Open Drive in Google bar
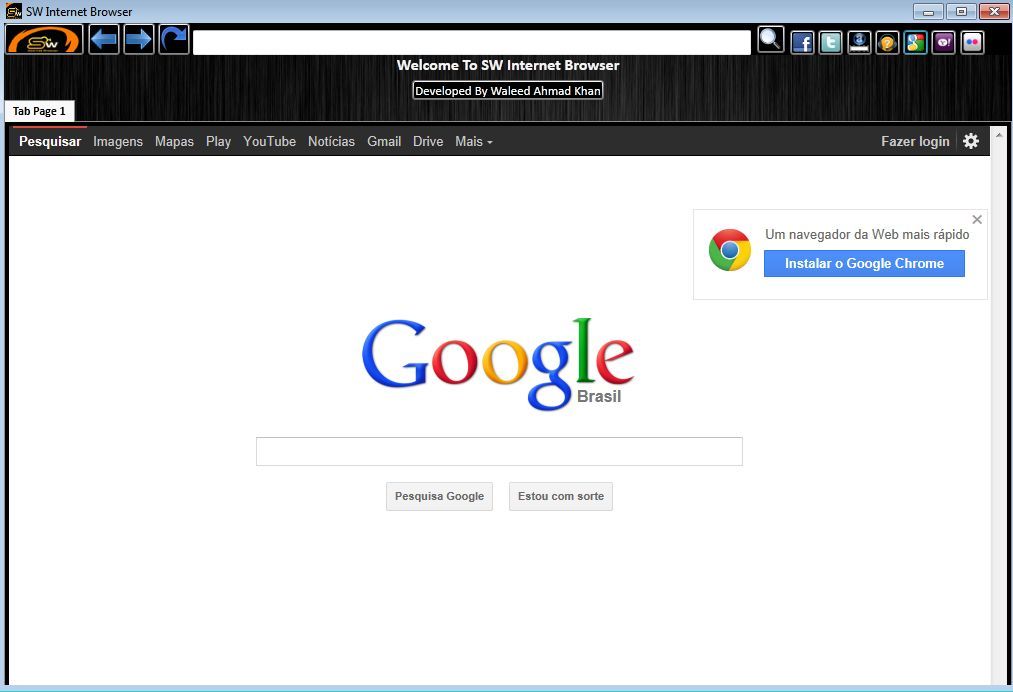 point(428,141)
